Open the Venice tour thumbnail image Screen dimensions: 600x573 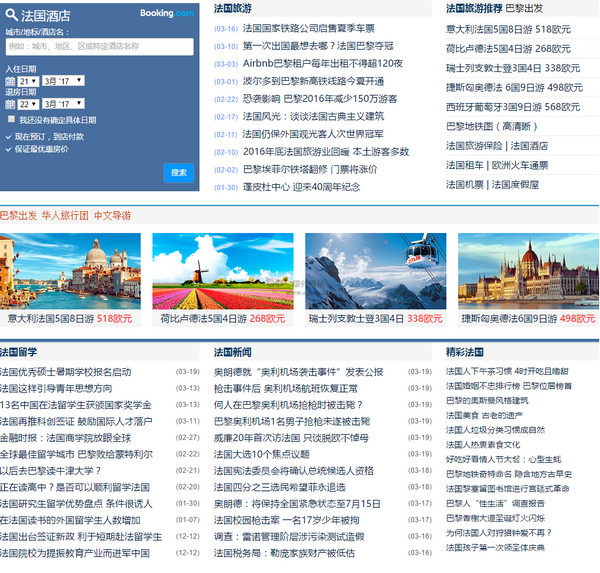click(x=70, y=271)
